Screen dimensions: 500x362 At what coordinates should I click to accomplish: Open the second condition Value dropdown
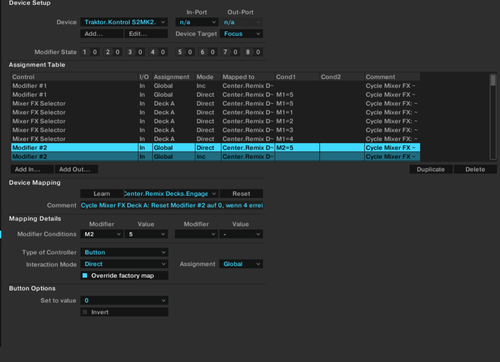(241, 234)
